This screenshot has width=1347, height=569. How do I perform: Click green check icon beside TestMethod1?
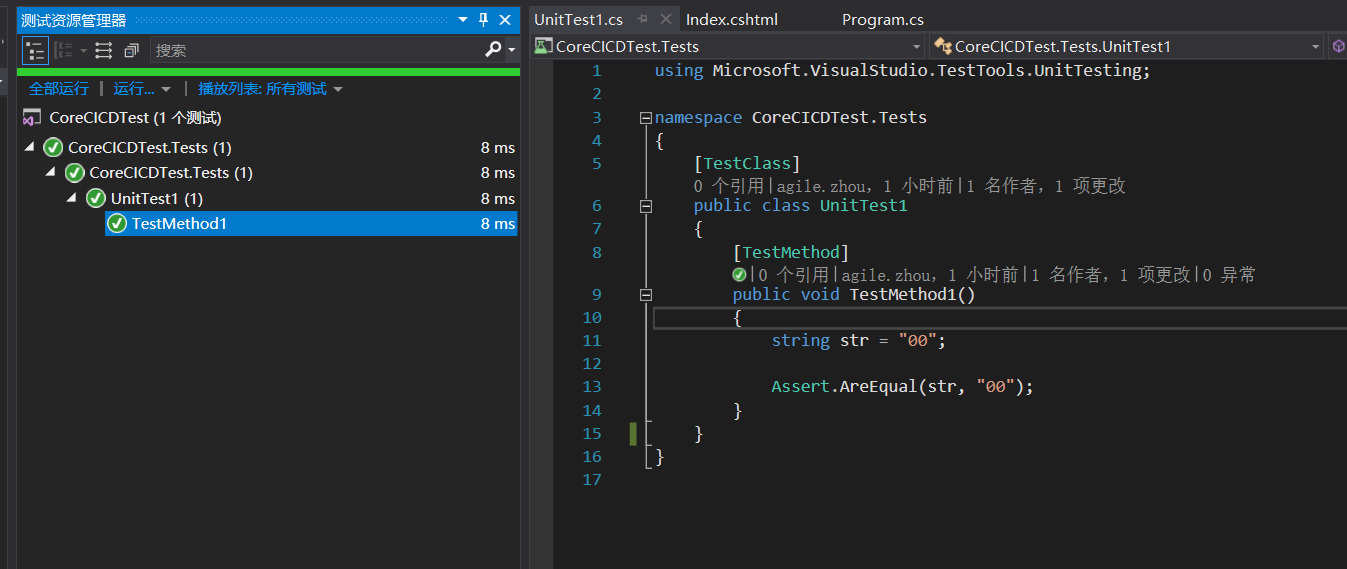[117, 224]
